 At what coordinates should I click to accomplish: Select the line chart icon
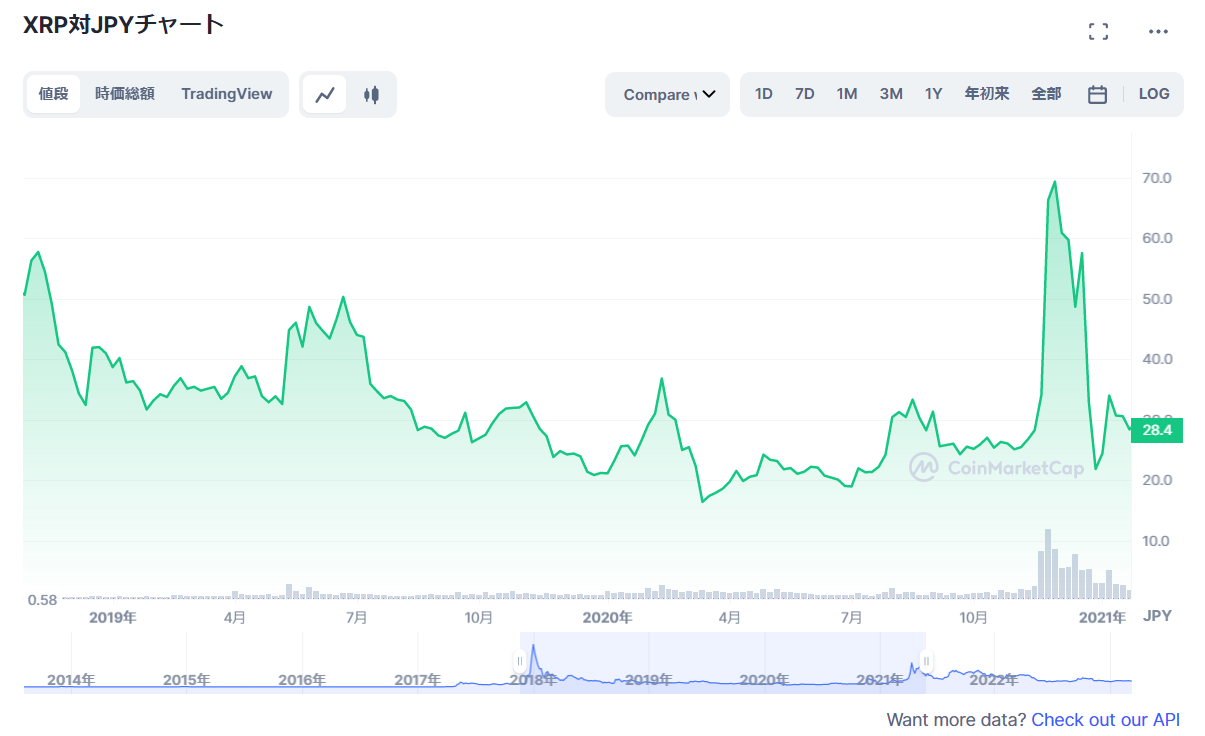[x=325, y=93]
